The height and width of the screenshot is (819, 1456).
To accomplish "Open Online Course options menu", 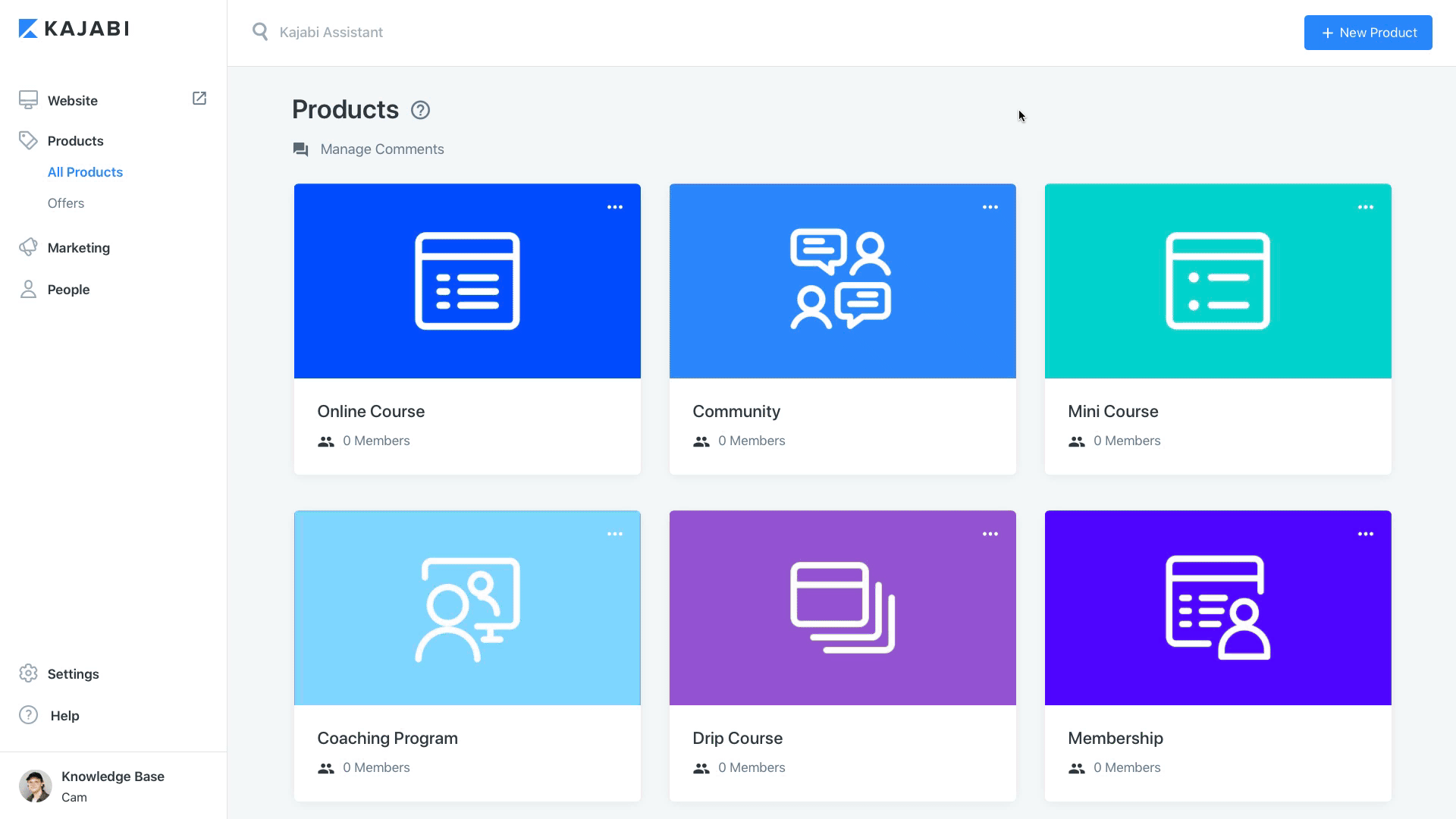I will click(x=614, y=207).
